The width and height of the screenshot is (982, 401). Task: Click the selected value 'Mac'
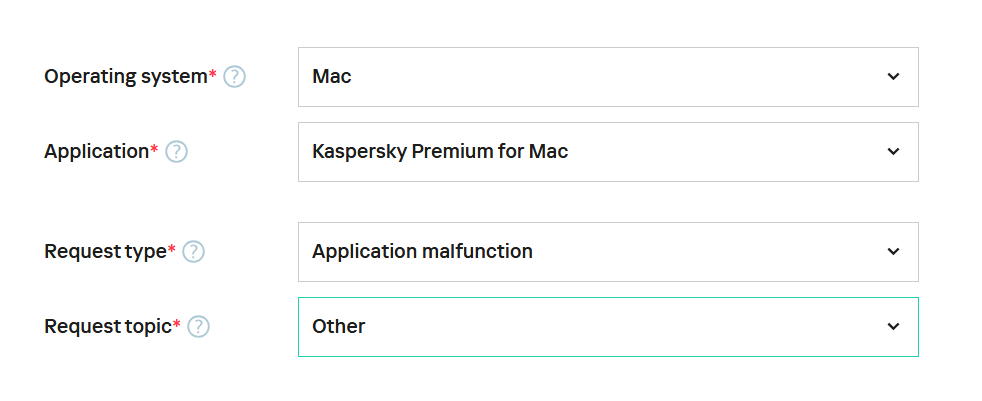coord(332,77)
